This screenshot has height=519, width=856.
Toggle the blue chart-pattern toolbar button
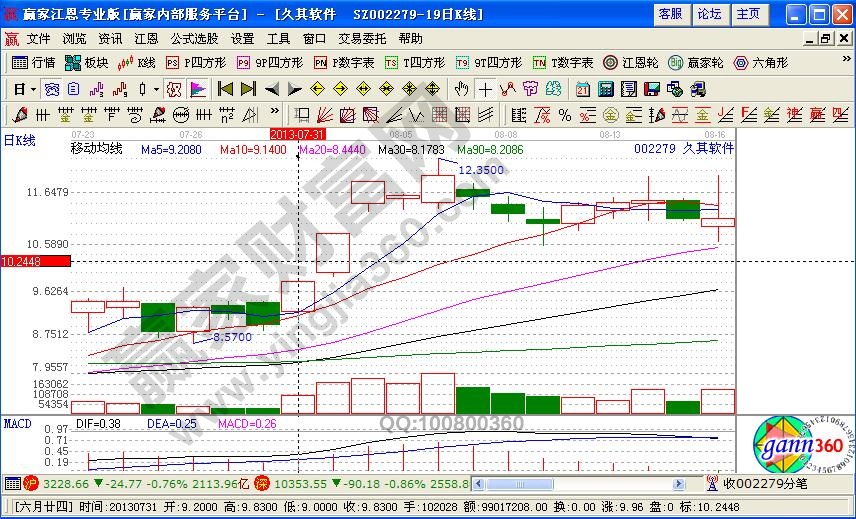click(x=52, y=89)
